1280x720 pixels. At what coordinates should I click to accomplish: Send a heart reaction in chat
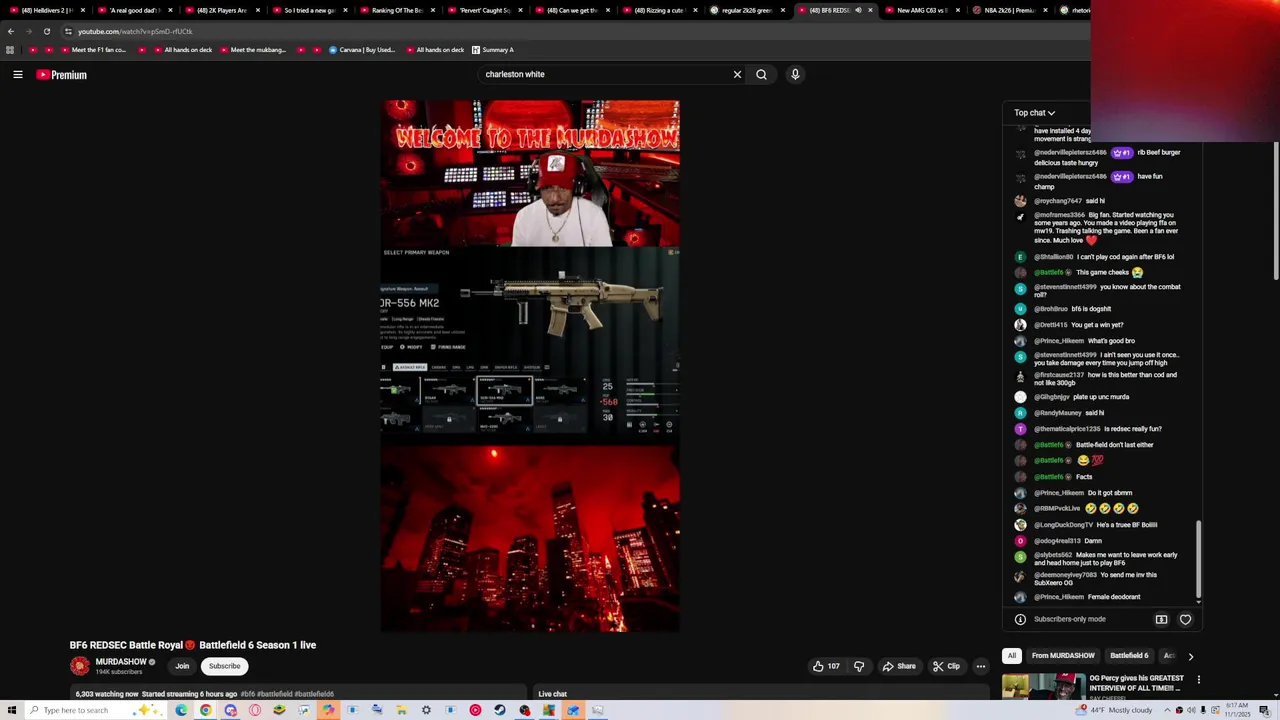coord(1185,619)
